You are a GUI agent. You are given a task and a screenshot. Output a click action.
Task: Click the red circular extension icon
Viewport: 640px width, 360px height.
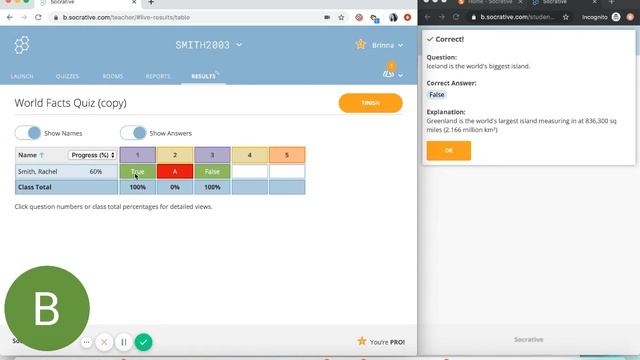click(407, 18)
